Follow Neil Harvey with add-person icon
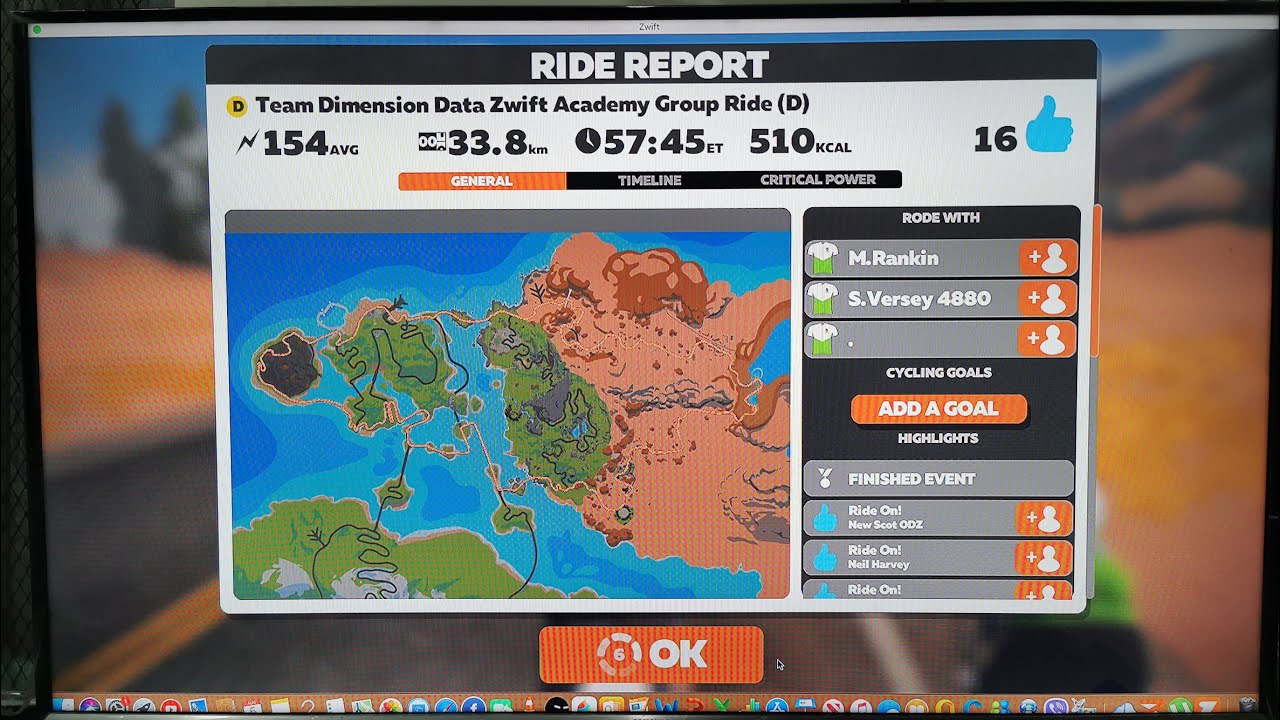This screenshot has width=1280, height=720. [1044, 558]
